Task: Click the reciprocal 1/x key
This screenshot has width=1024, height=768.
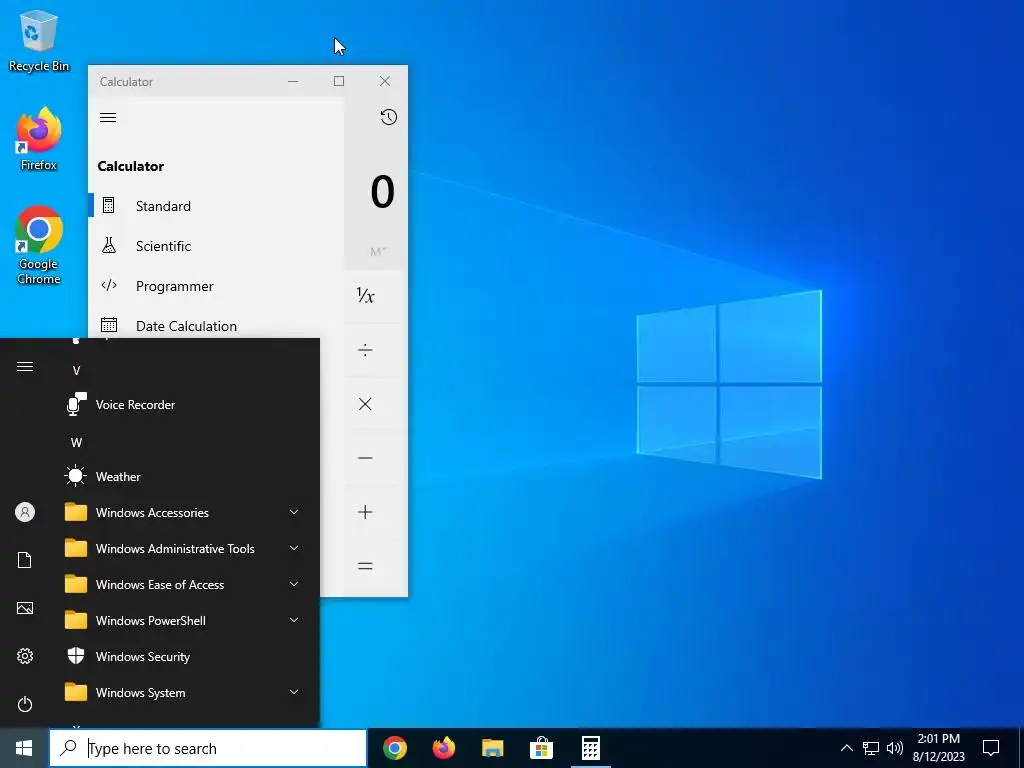Action: click(x=365, y=296)
